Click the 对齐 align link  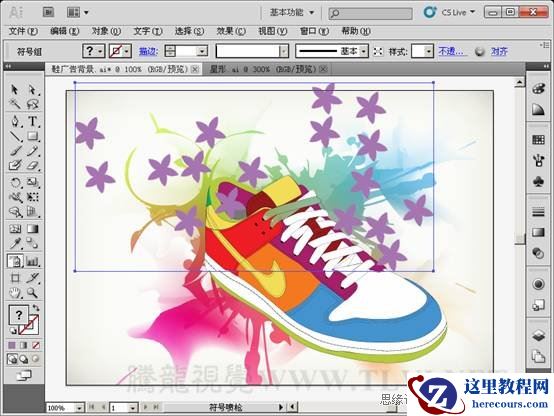(499, 52)
